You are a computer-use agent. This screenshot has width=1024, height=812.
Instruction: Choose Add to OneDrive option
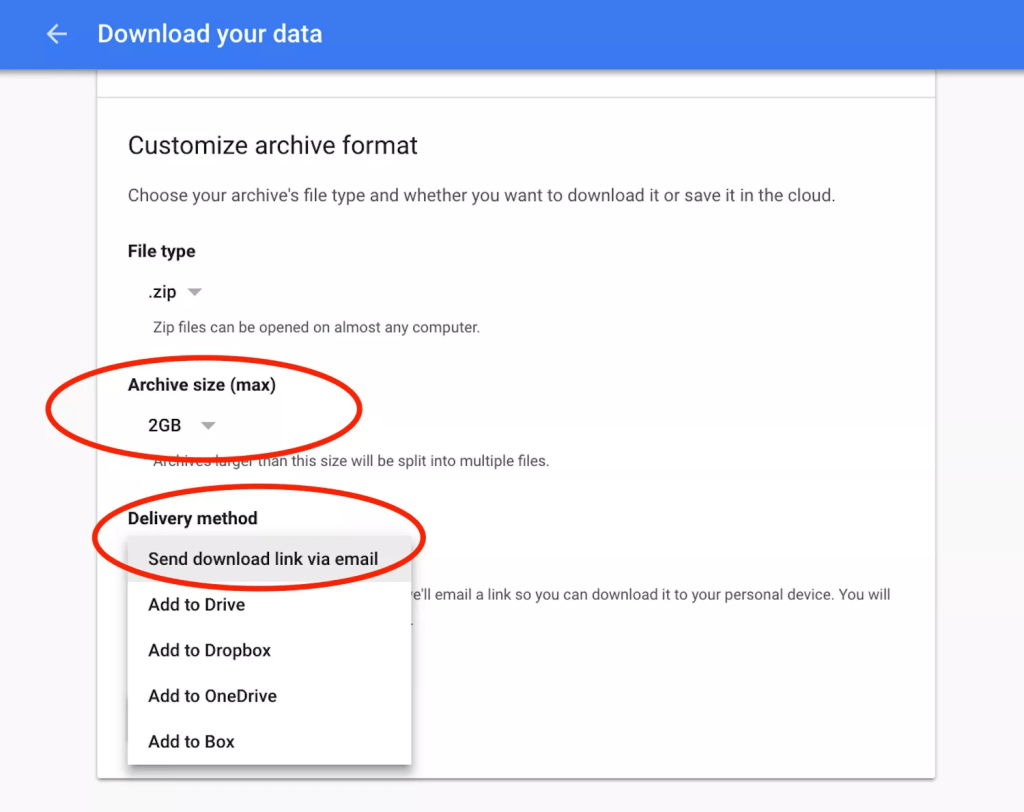click(x=213, y=696)
